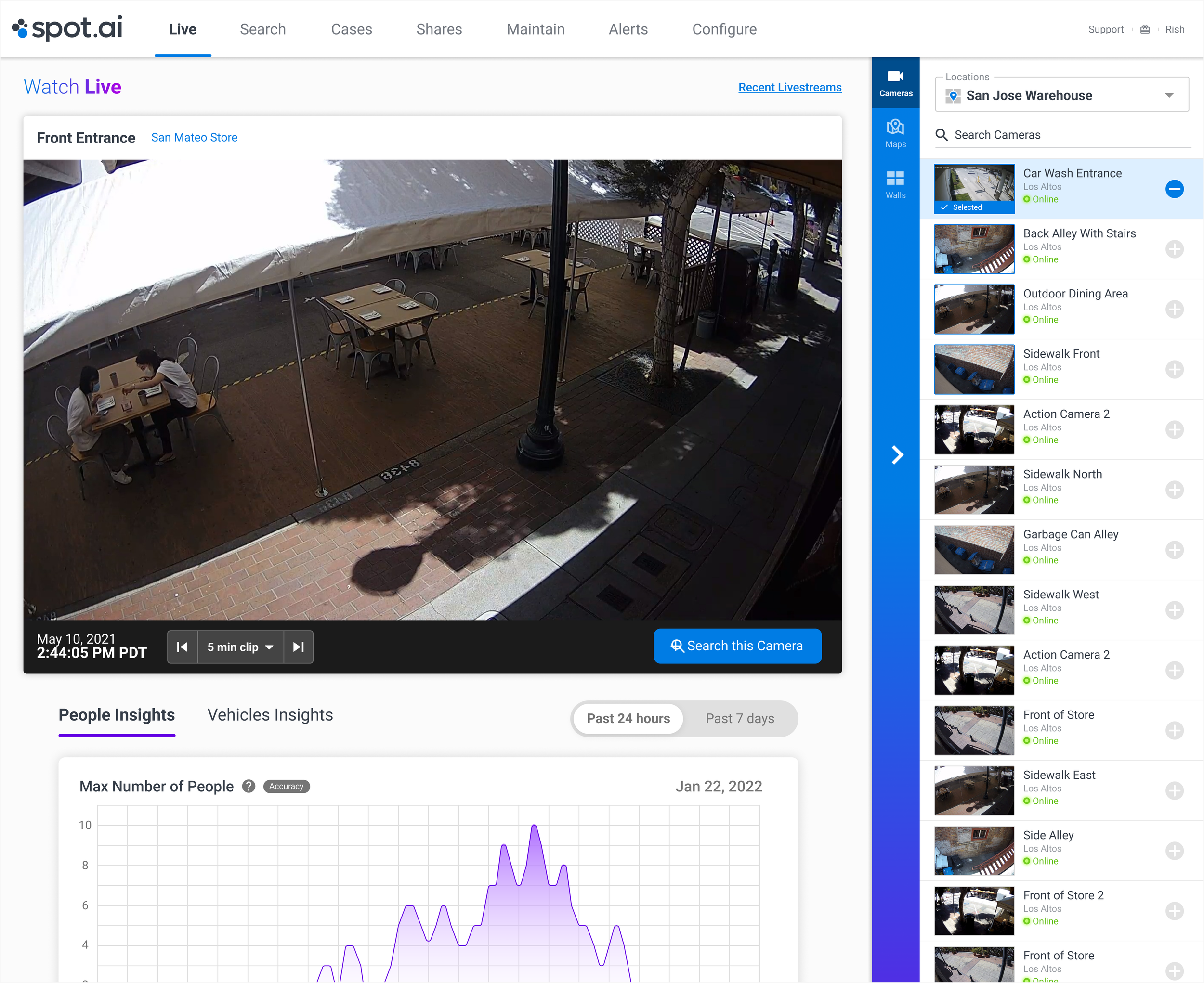Open the 5 min clip dropdown

pyautogui.click(x=240, y=647)
